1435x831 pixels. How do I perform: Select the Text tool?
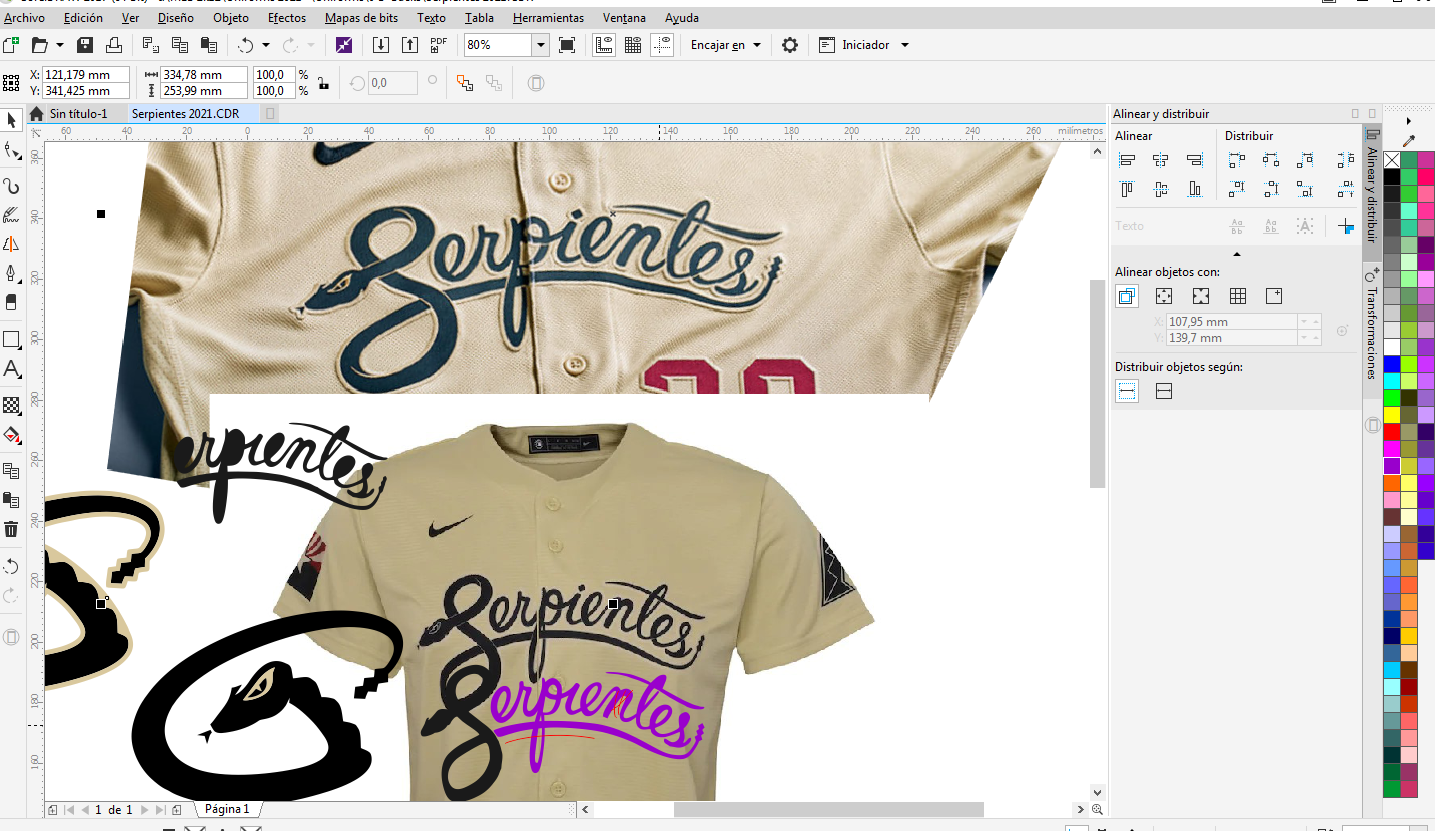(12, 370)
